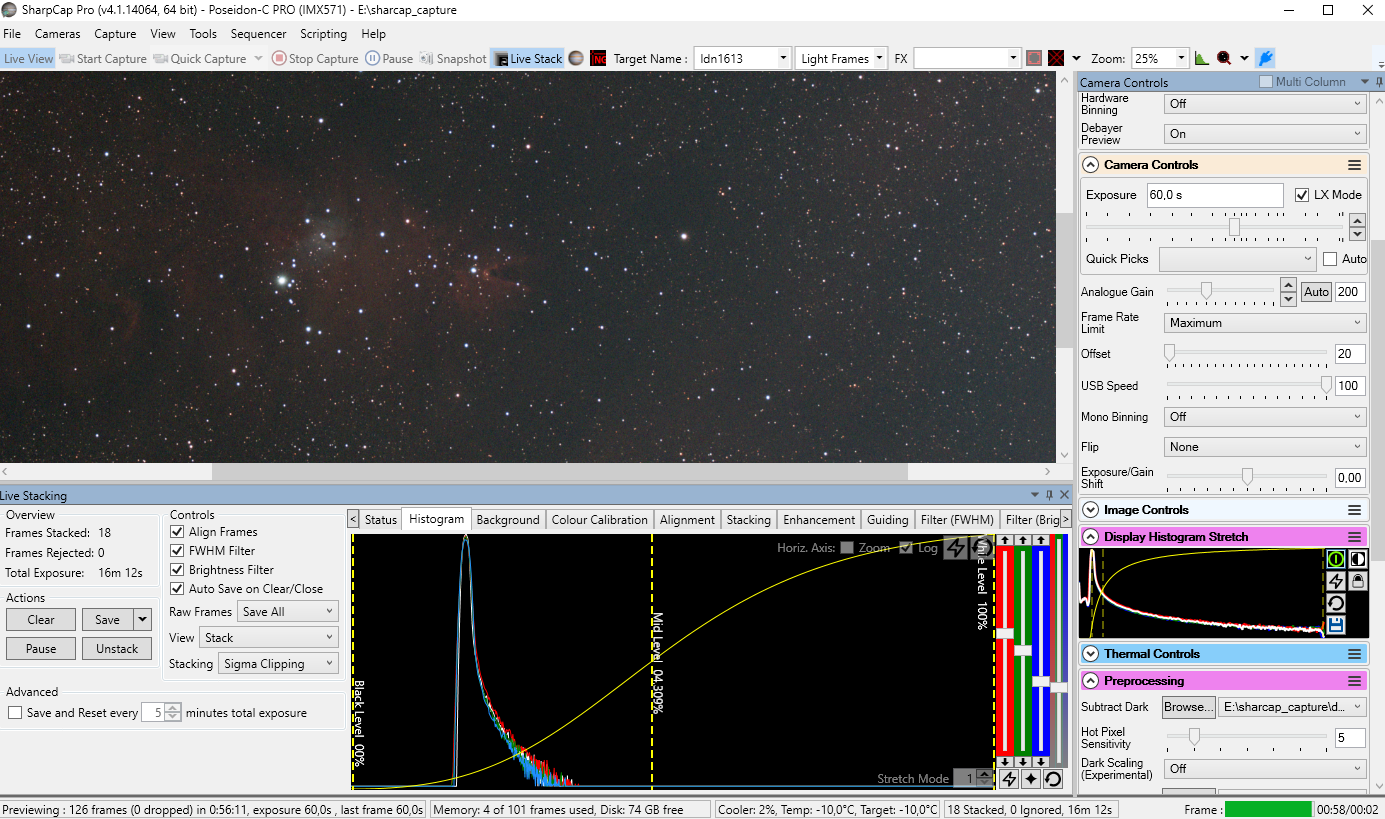Toggle the FWHM Filter checkbox
The height and width of the screenshot is (819, 1385).
[177, 551]
